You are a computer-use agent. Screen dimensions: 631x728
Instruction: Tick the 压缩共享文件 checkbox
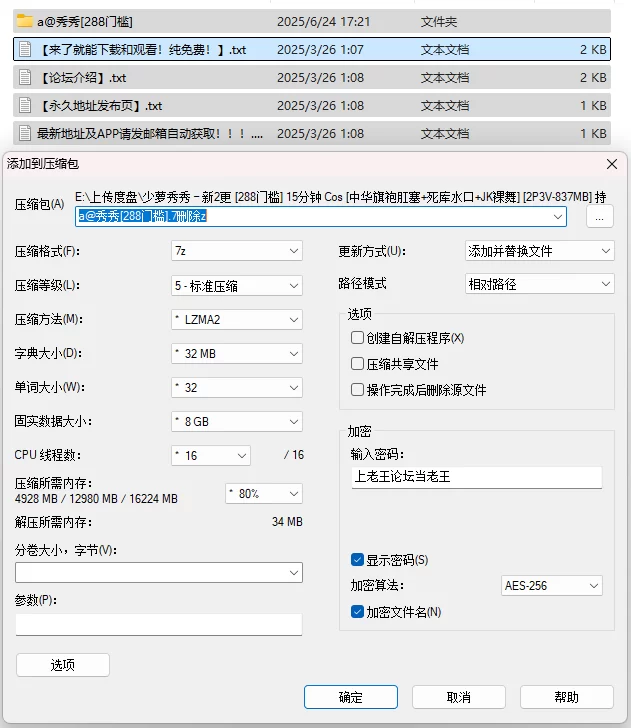pos(357,364)
